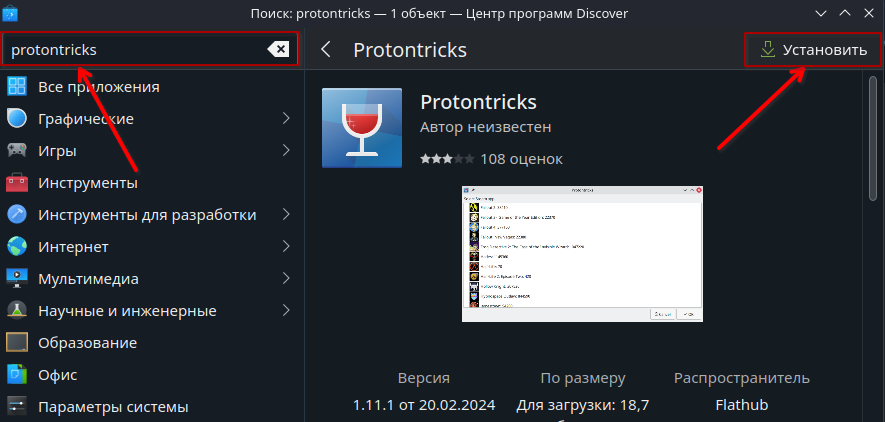Open System Settings category entry
The image size is (885, 422).
tap(112, 407)
